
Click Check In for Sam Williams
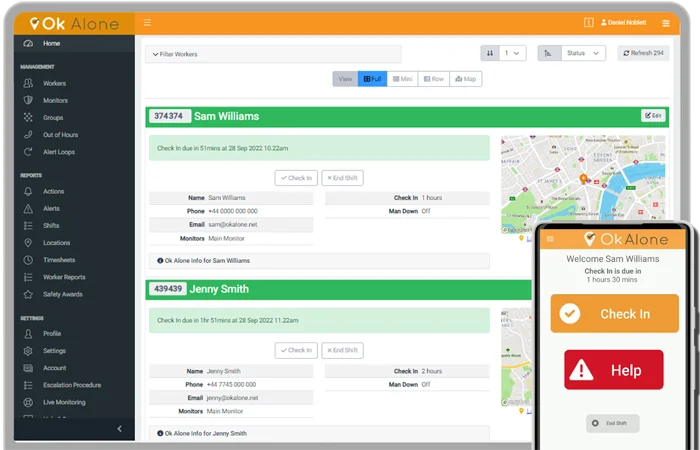coord(296,178)
